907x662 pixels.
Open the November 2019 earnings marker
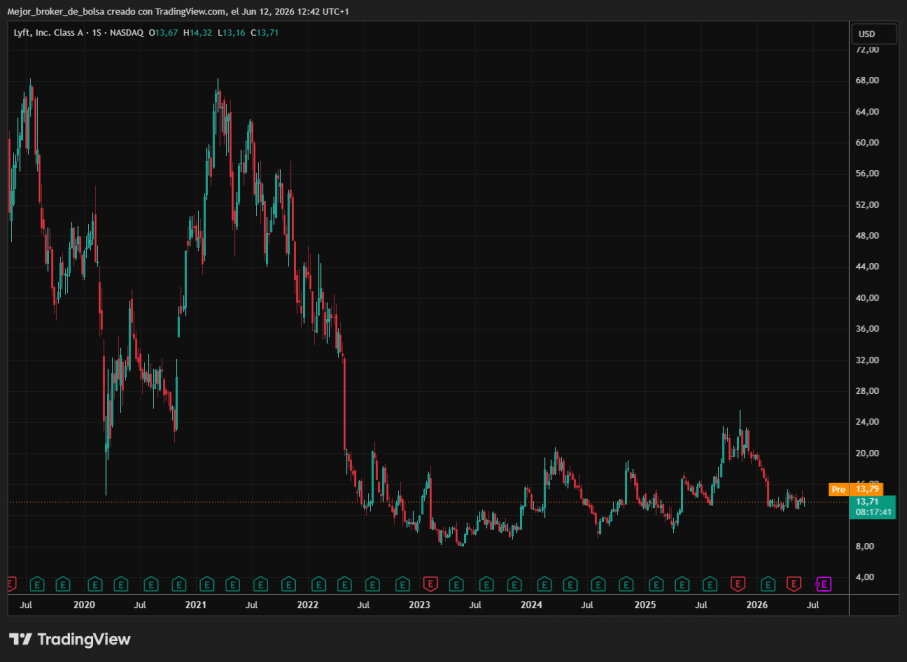click(62, 584)
